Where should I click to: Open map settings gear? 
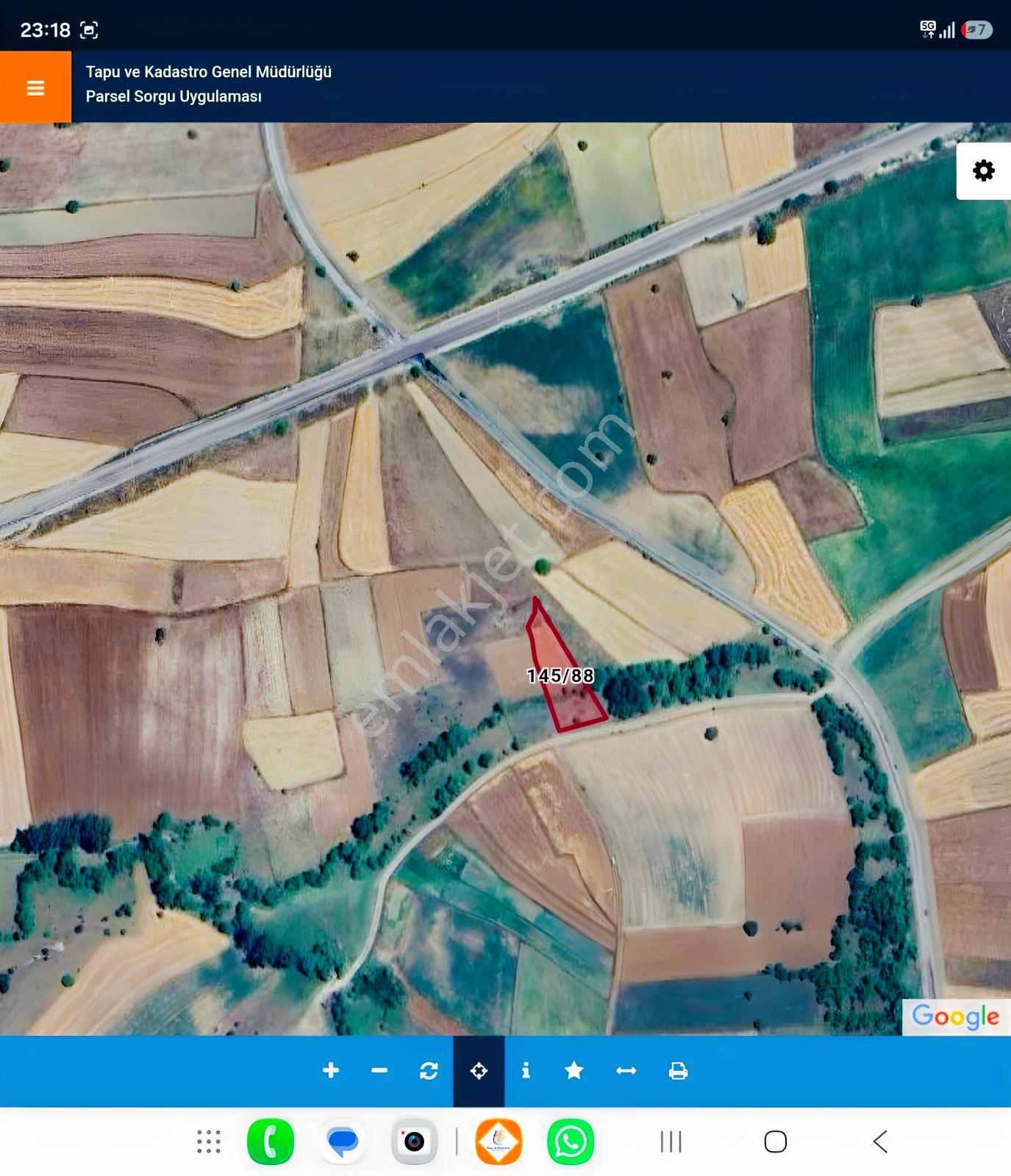(x=983, y=171)
